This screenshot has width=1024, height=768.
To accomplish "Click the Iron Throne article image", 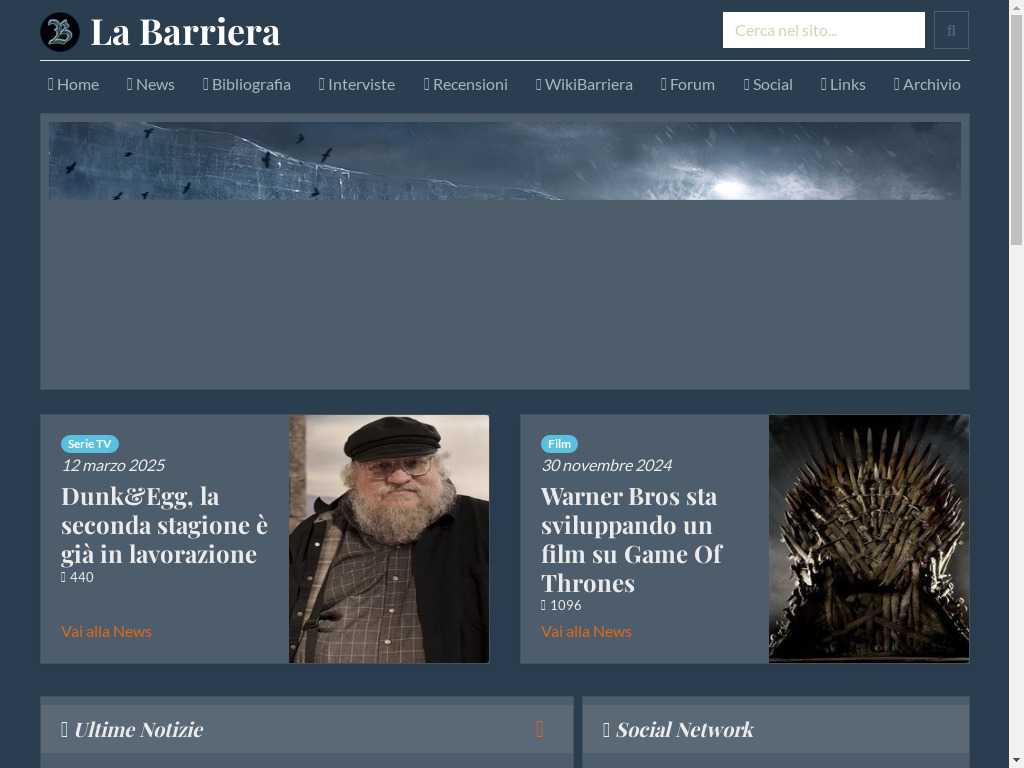I will pyautogui.click(x=869, y=539).
